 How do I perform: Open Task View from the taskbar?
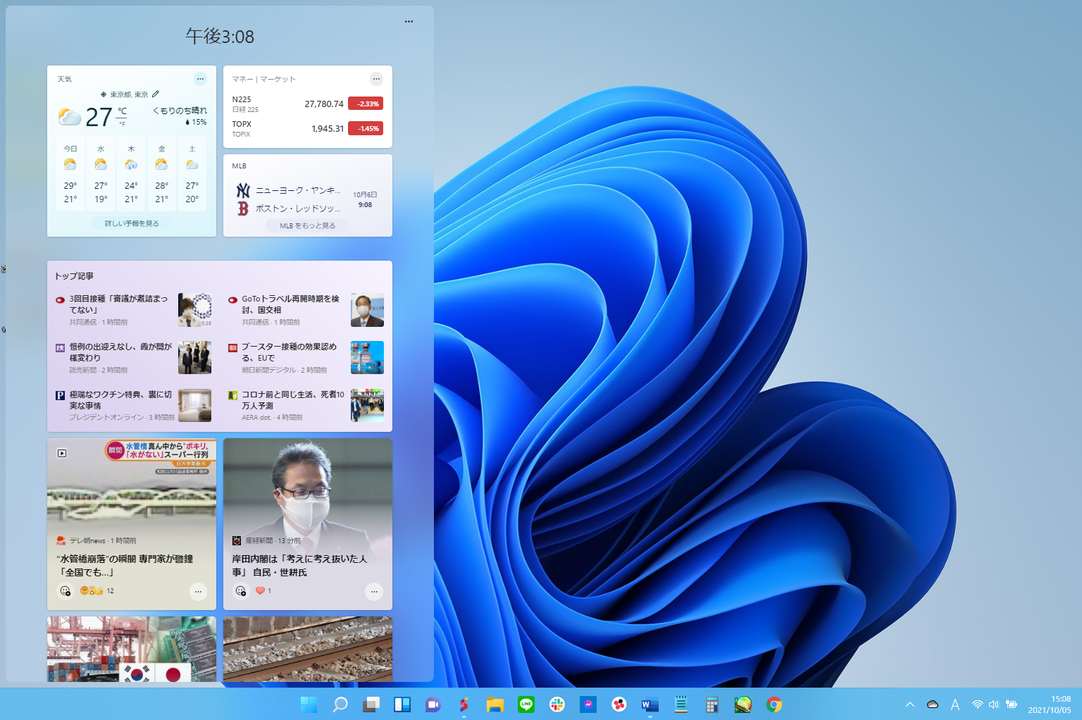371,704
